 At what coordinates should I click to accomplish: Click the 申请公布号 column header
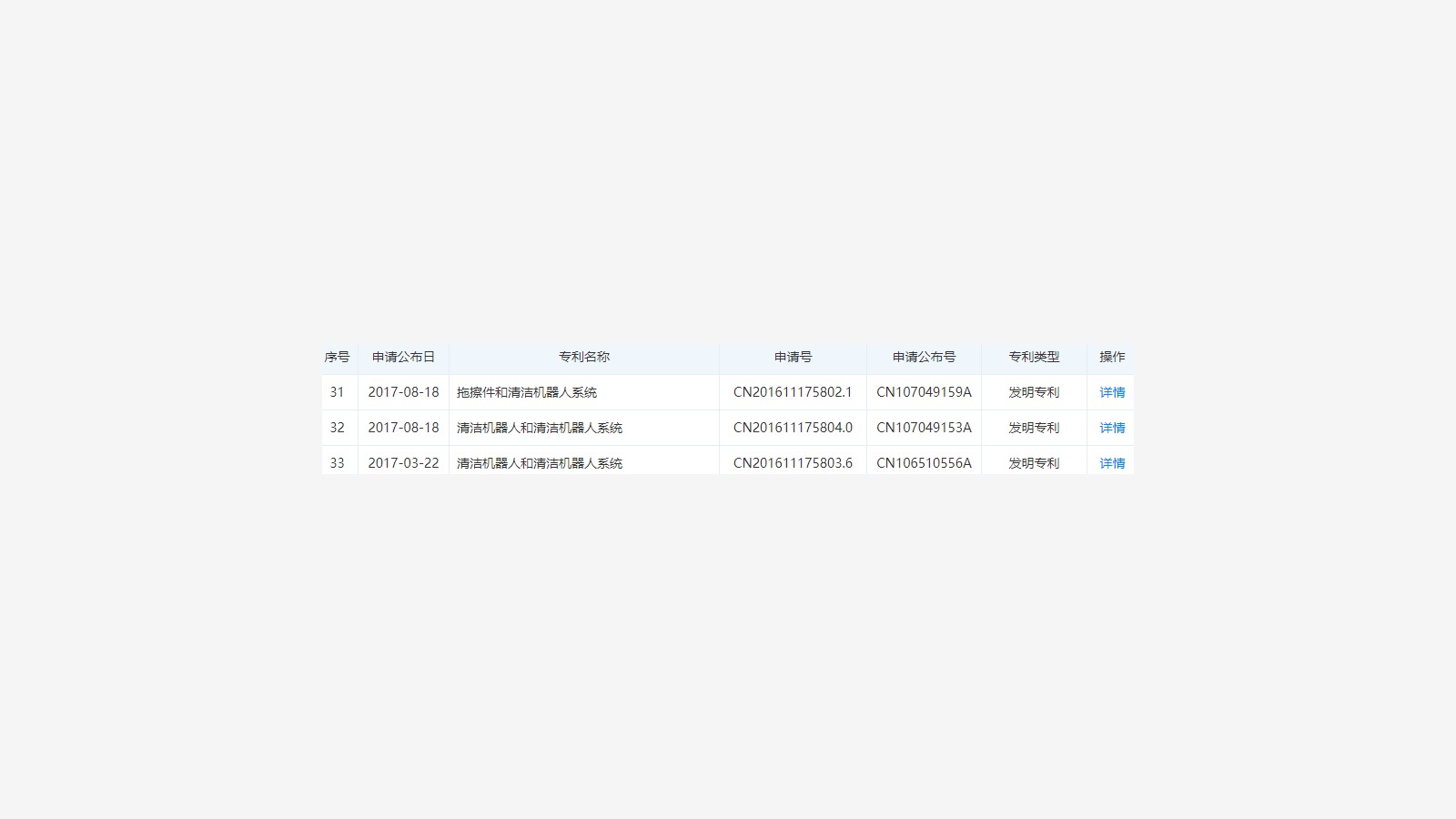(x=924, y=357)
